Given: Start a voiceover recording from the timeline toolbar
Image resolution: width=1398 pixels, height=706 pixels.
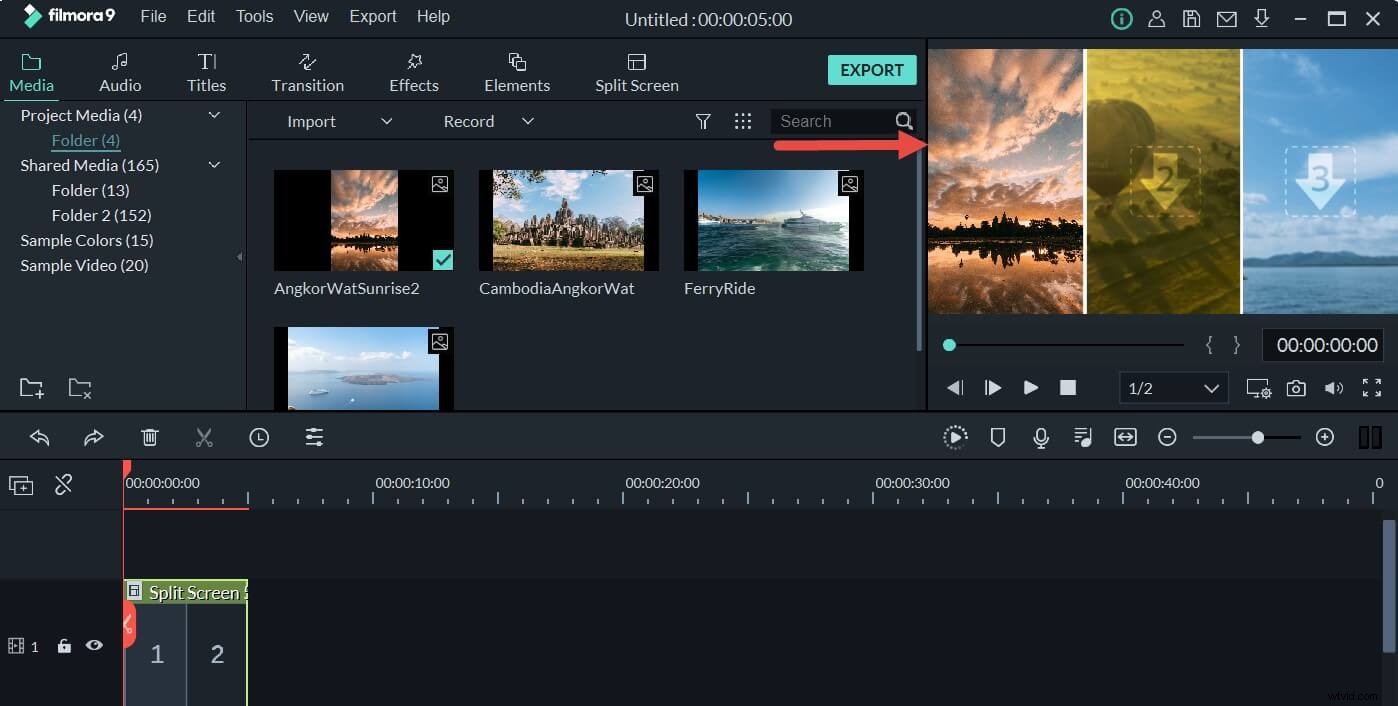Looking at the screenshot, I should pyautogui.click(x=1040, y=437).
